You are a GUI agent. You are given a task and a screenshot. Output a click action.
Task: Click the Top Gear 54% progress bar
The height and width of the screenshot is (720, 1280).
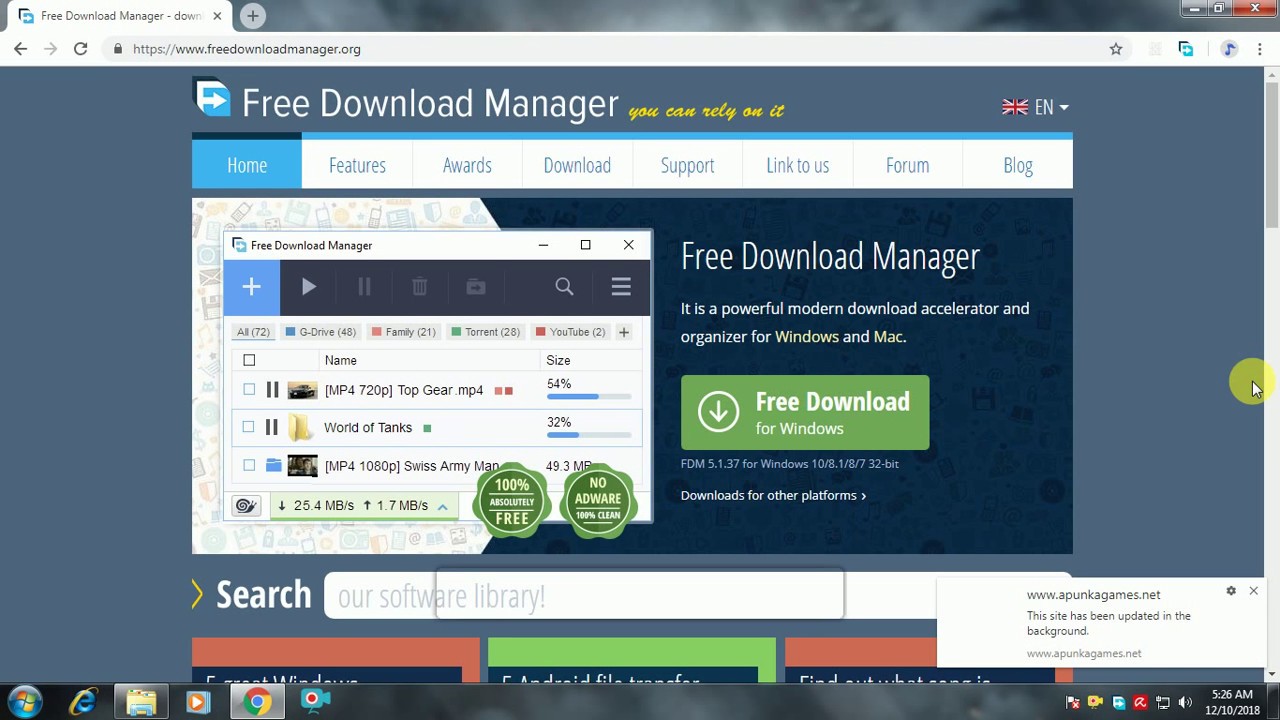589,397
